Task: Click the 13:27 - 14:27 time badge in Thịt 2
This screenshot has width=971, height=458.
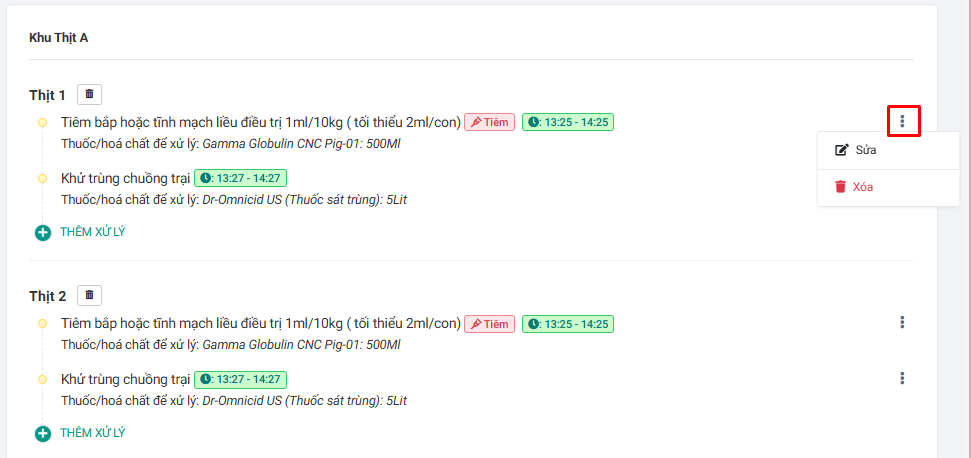Action: point(240,380)
